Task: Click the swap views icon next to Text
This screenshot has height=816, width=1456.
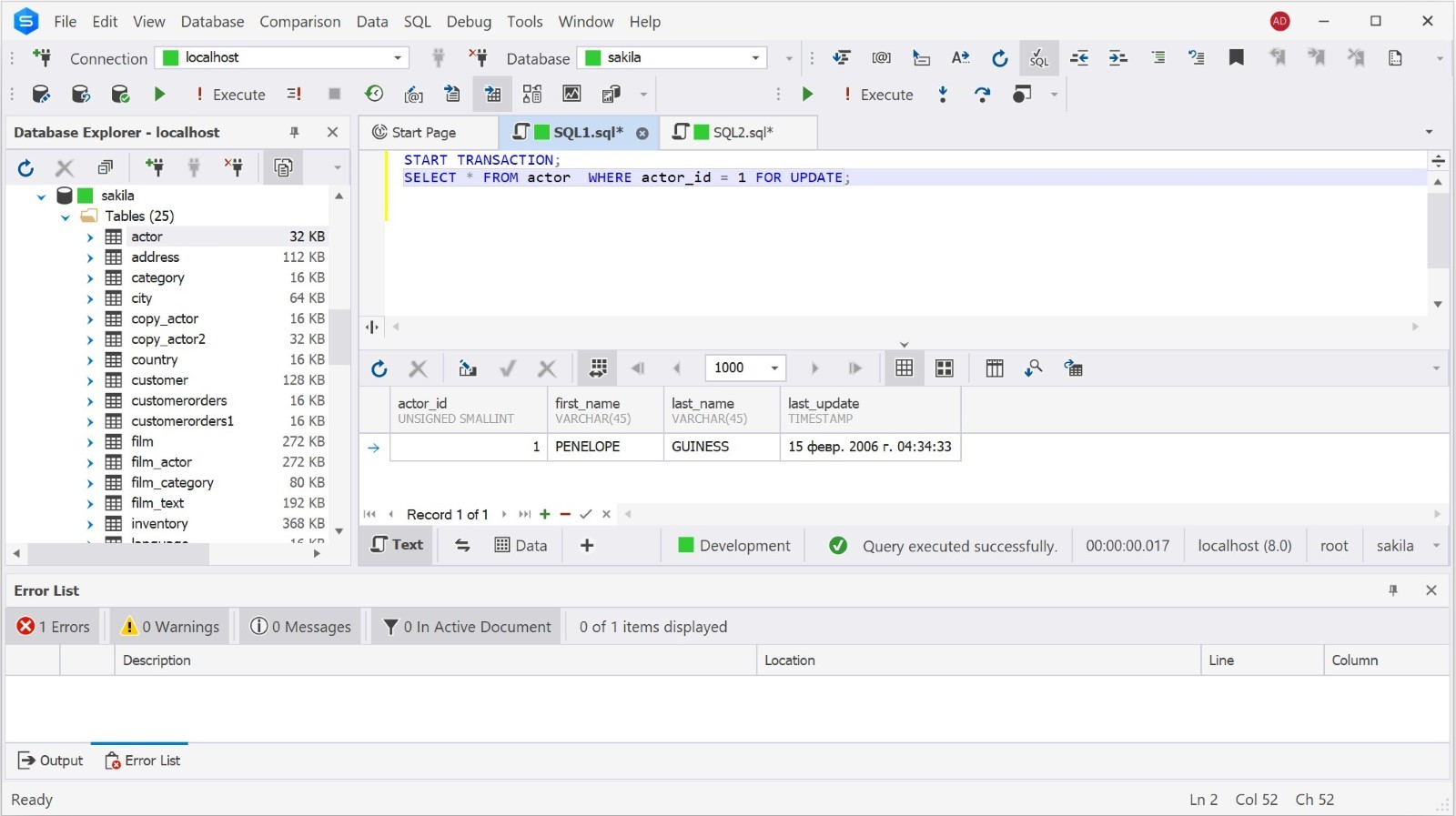Action: 462,546
